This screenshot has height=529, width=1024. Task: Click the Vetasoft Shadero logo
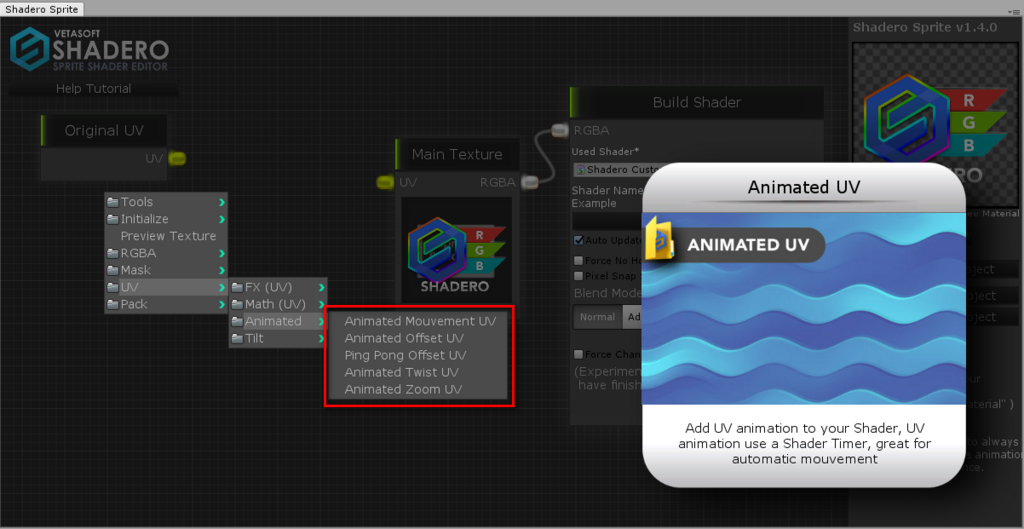(x=89, y=49)
